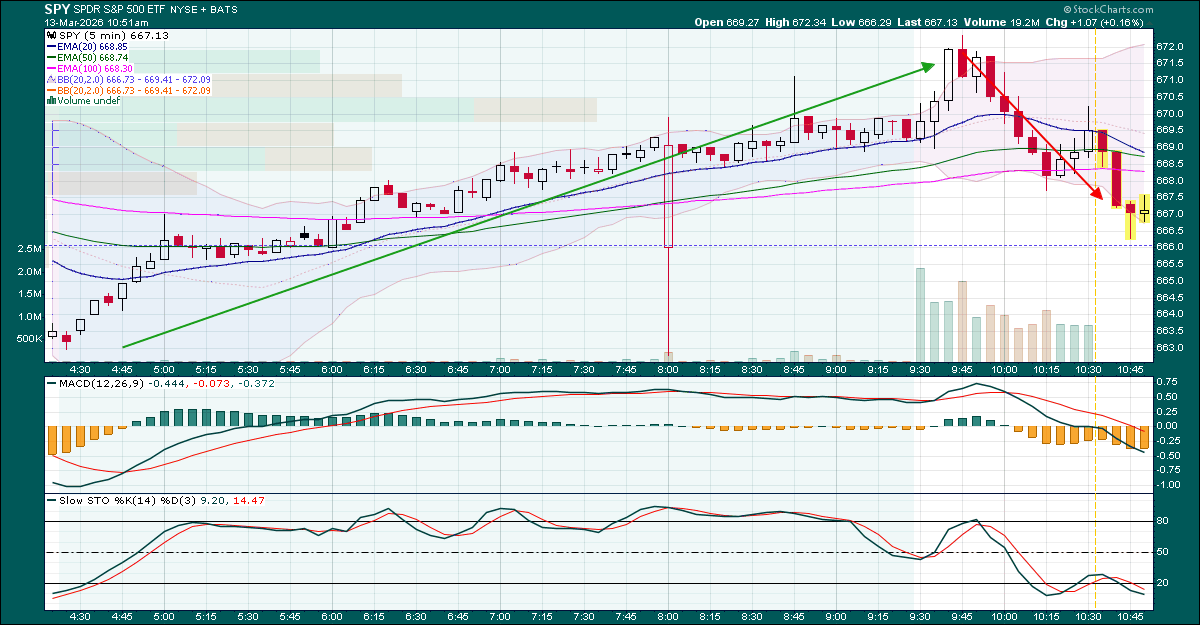Viewport: 1200px width, 625px height.
Task: Click the SPY ticker symbol in the header
Action: click(x=57, y=8)
